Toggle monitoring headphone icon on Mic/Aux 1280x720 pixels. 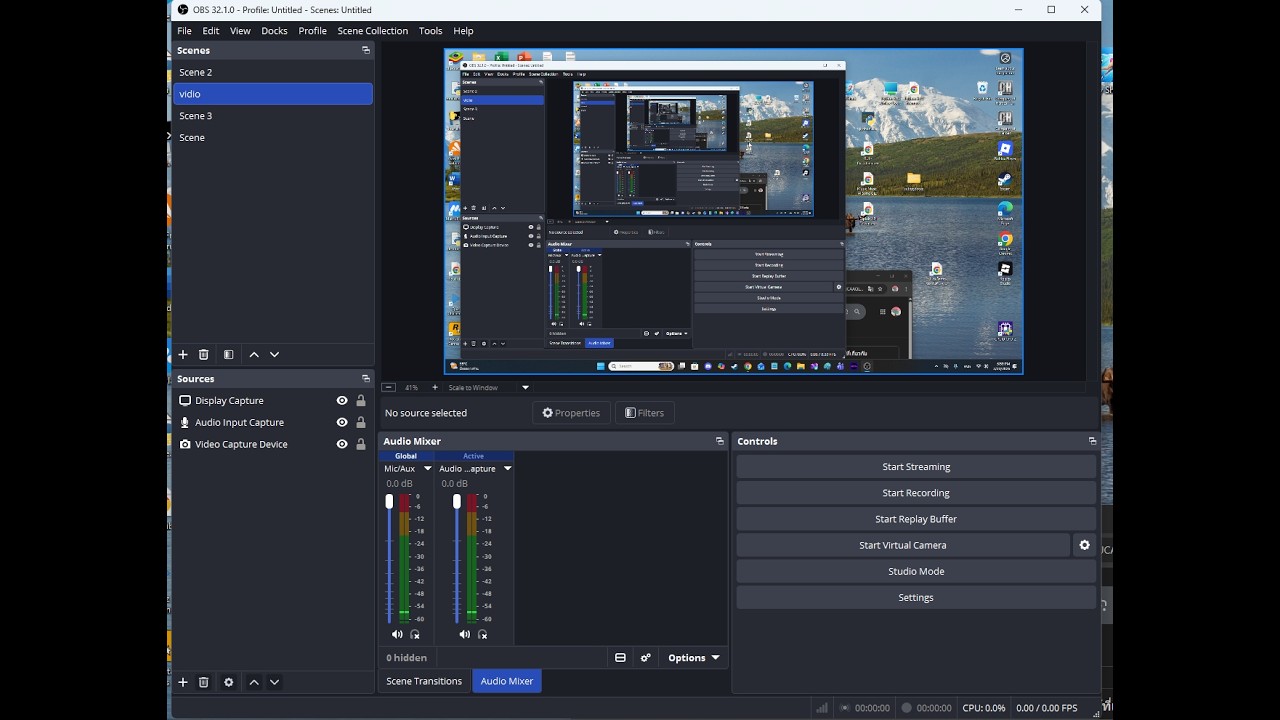point(415,634)
